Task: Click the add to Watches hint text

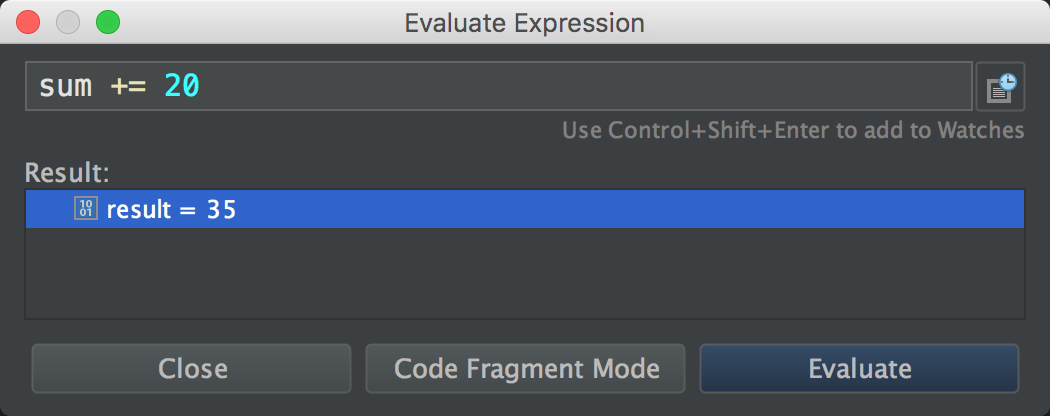Action: [x=792, y=130]
